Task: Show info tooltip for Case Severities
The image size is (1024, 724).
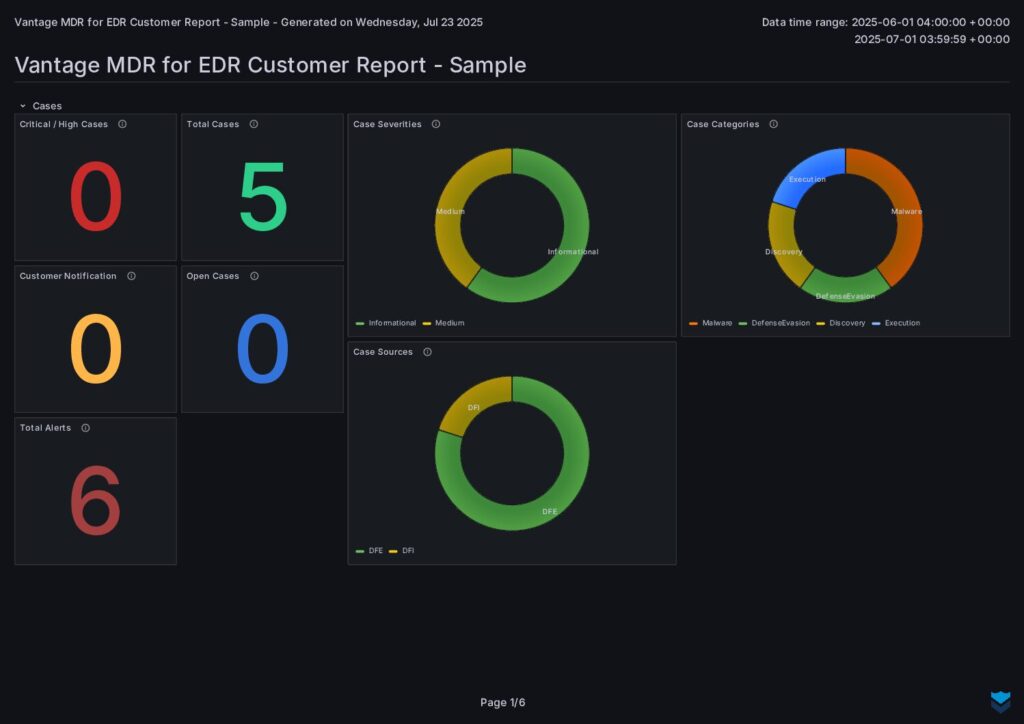Action: point(436,124)
